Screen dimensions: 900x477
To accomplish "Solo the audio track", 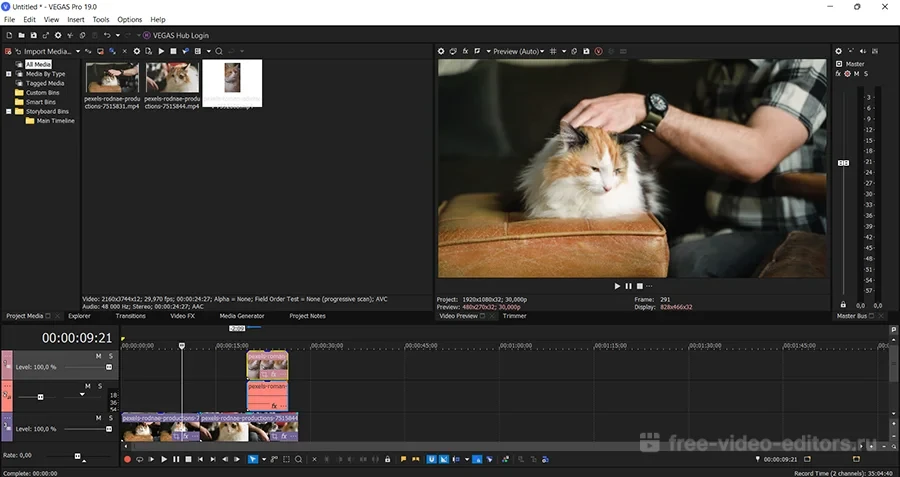I will click(x=99, y=386).
